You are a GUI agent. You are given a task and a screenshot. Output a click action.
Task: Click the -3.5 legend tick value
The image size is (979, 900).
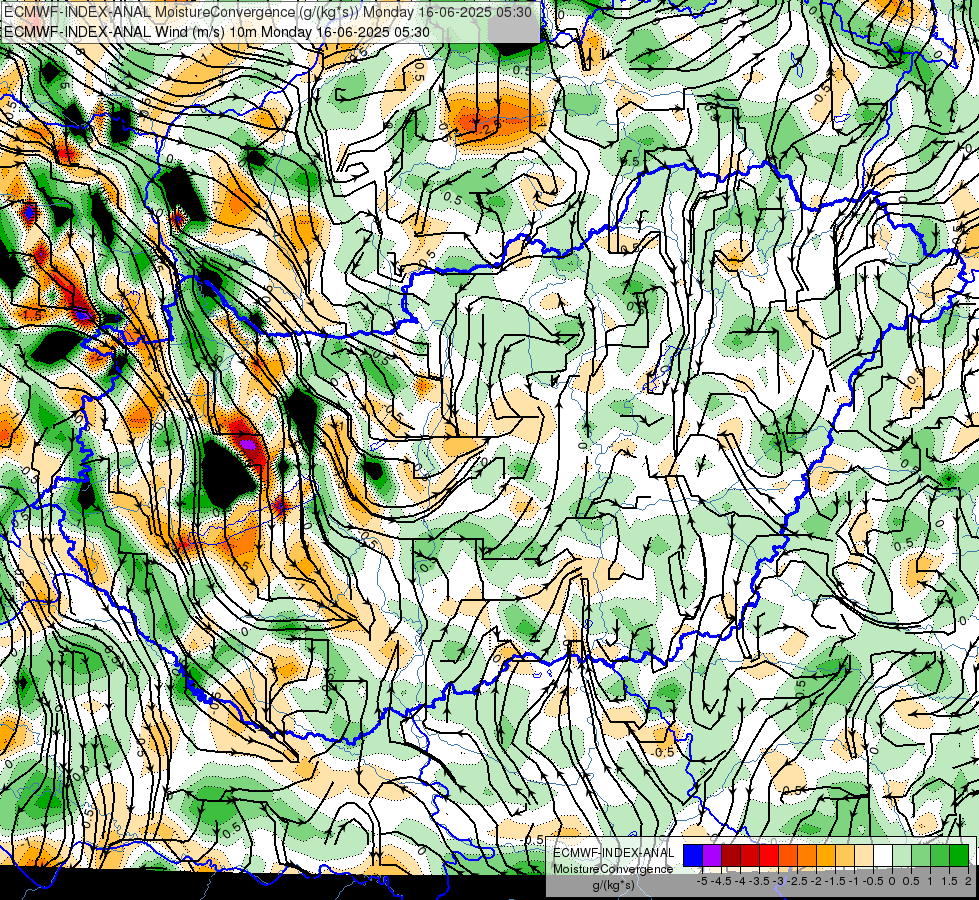tap(759, 881)
